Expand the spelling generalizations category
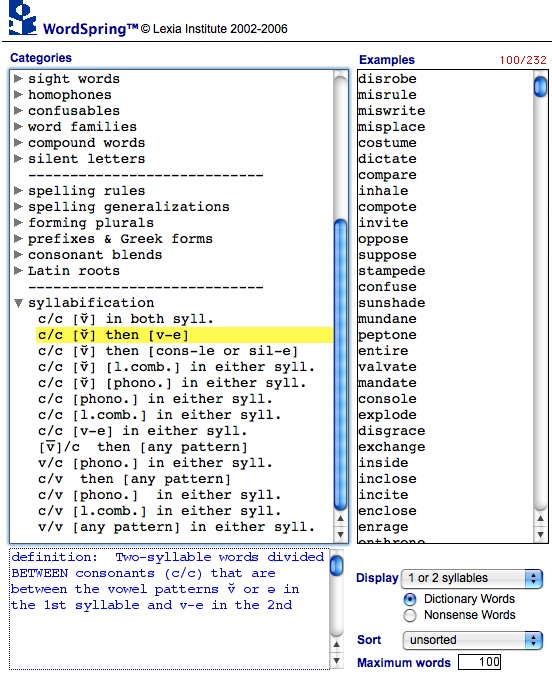Image resolution: width=552 pixels, height=683 pixels. (18, 206)
